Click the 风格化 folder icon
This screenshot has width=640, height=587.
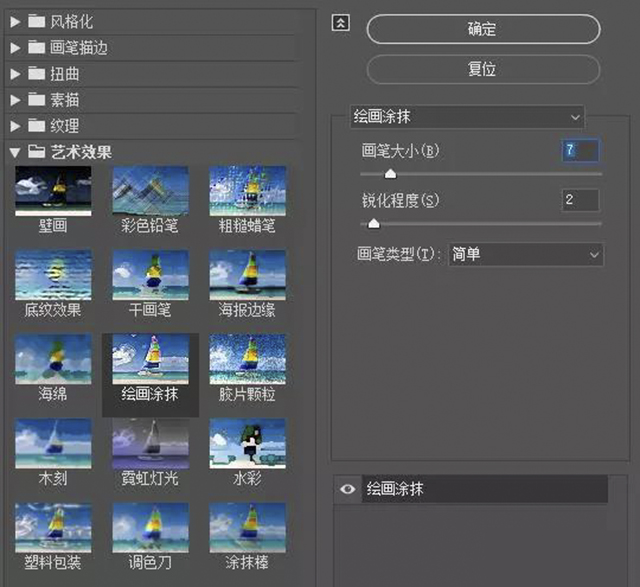tap(36, 21)
